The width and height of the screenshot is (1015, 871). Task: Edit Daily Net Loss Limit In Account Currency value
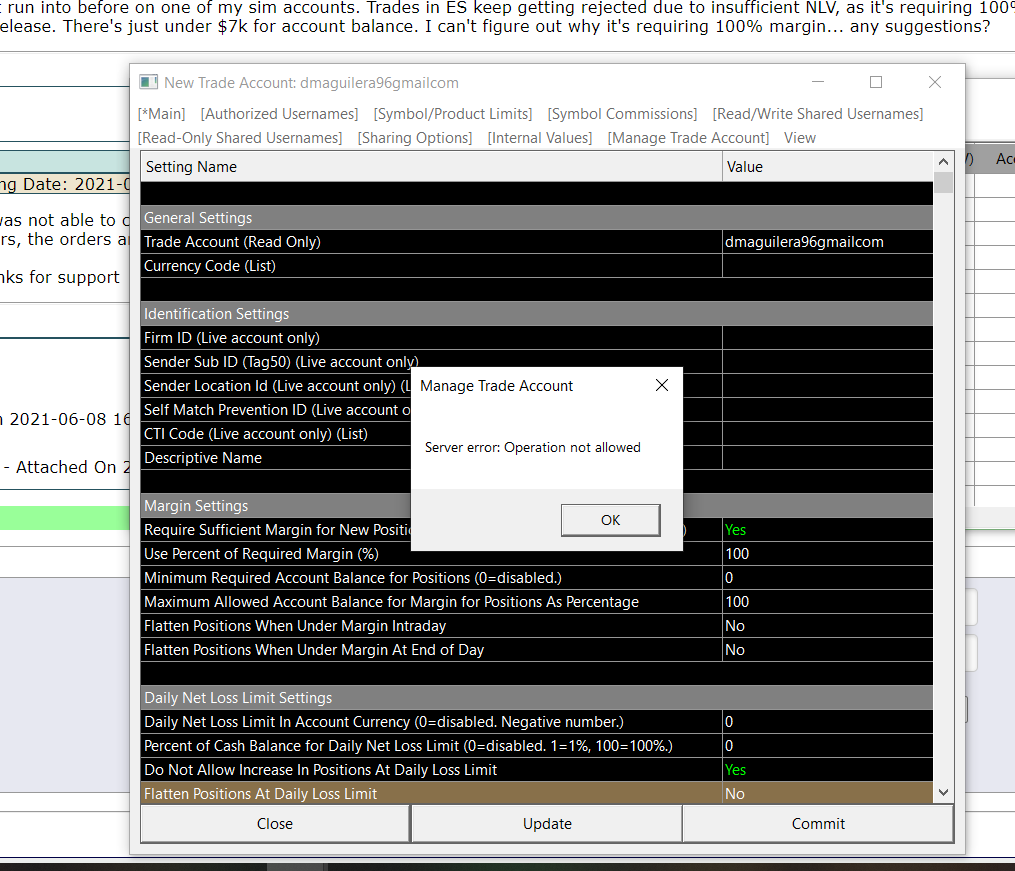[x=828, y=722]
